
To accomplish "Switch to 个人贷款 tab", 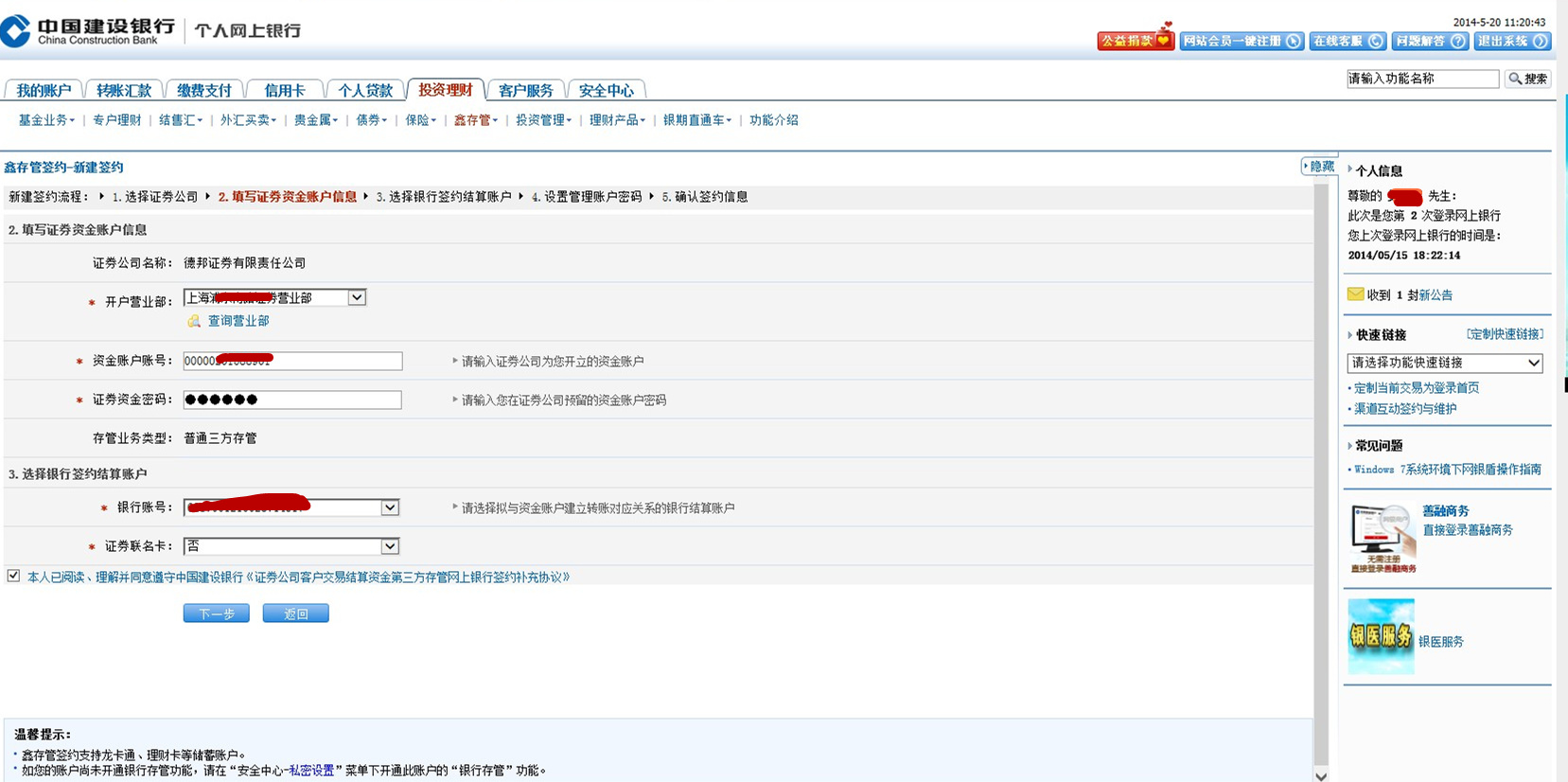I will click(x=365, y=90).
